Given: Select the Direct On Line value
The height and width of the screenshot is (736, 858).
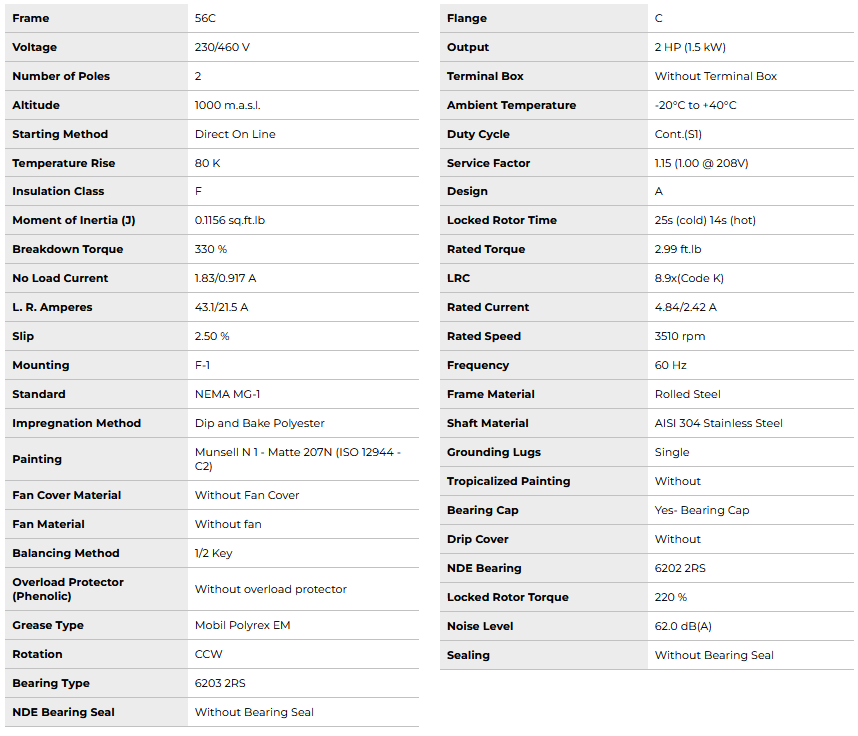Looking at the screenshot, I should tap(235, 134).
